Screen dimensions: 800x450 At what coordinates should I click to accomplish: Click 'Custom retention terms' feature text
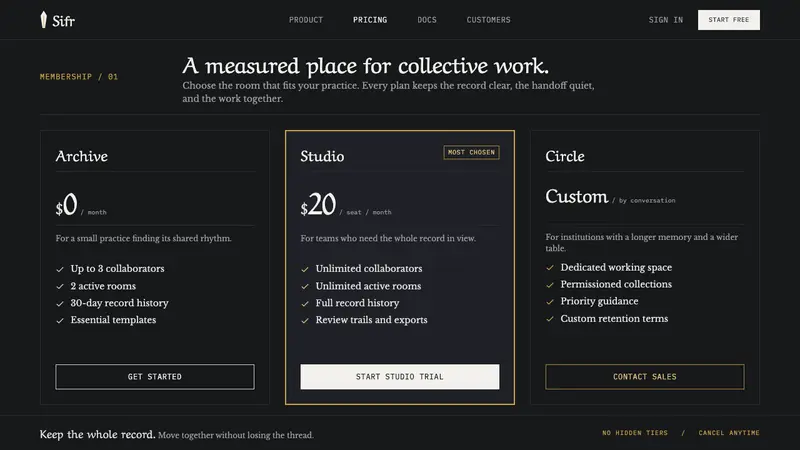(x=614, y=318)
